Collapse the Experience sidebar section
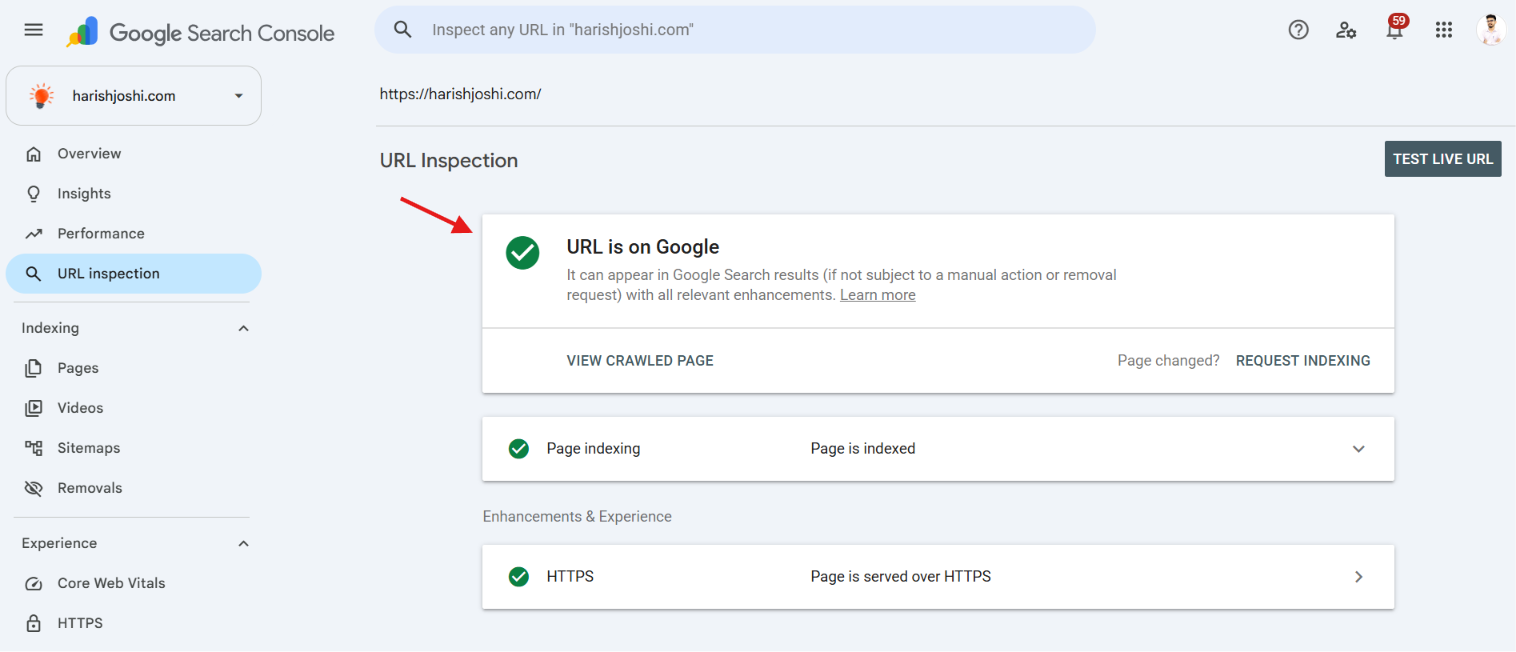 [x=243, y=544]
